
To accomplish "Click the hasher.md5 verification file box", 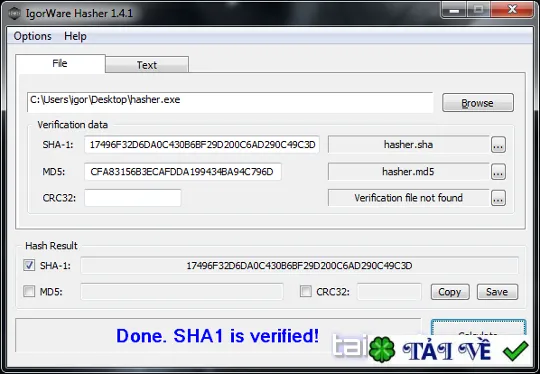I will [408, 172].
